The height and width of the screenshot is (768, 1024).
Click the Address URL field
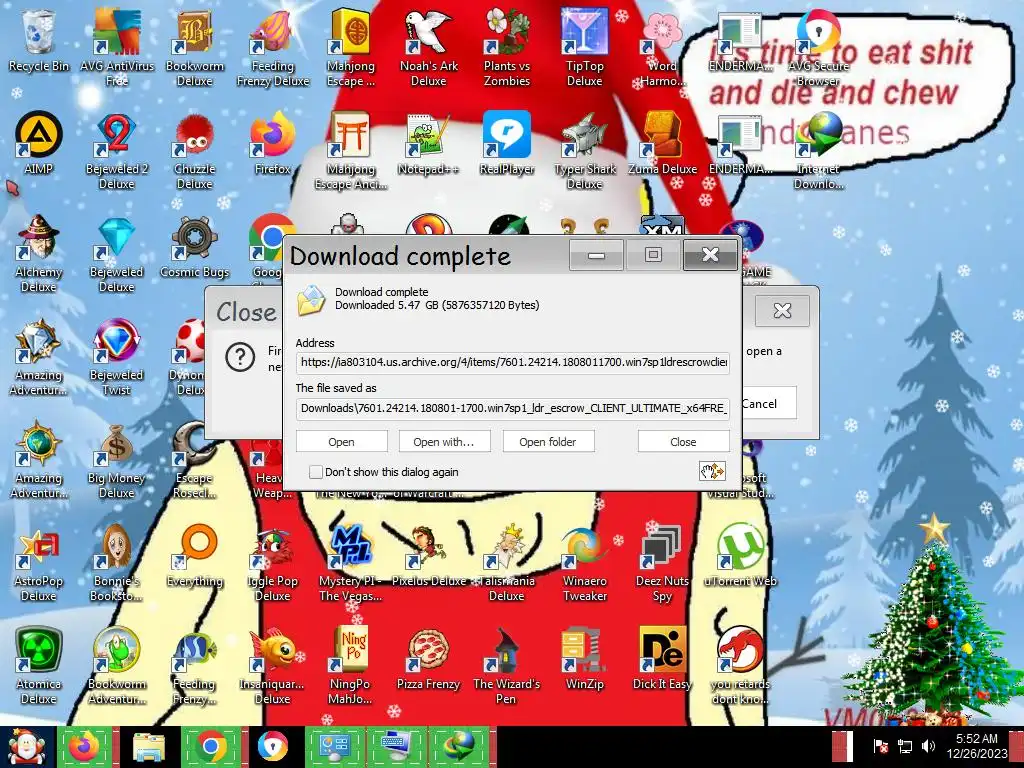tap(513, 362)
